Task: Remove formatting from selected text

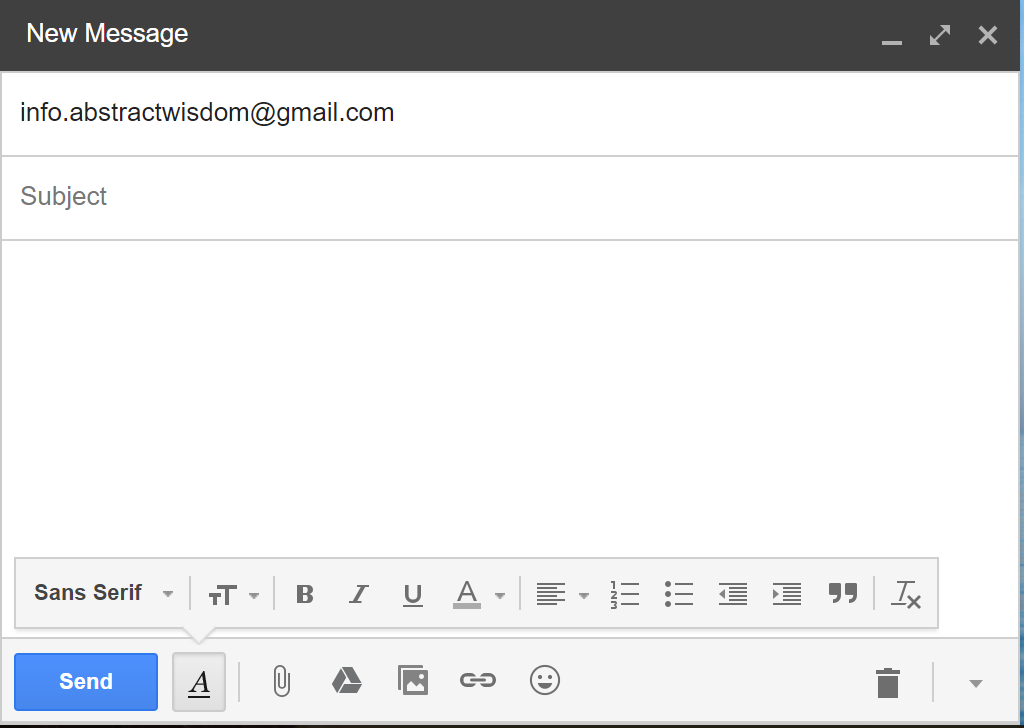Action: [906, 594]
